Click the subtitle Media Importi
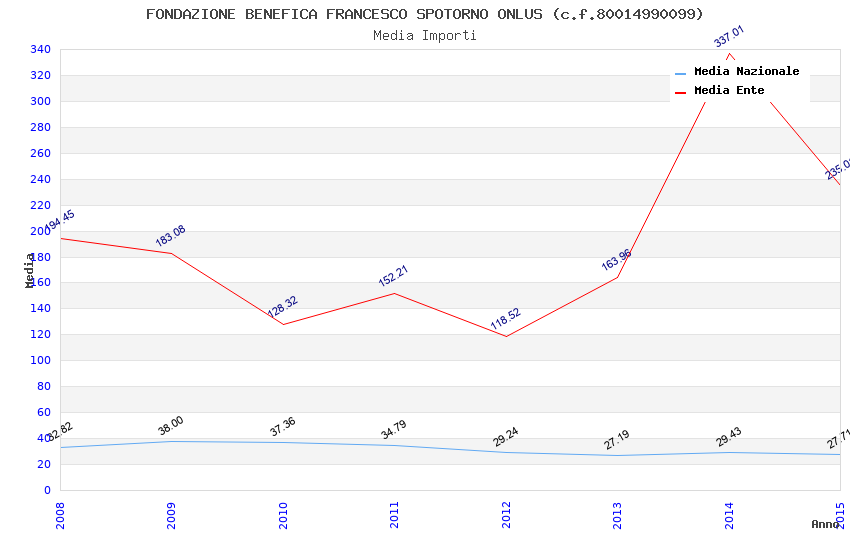850x550 pixels. point(424,36)
